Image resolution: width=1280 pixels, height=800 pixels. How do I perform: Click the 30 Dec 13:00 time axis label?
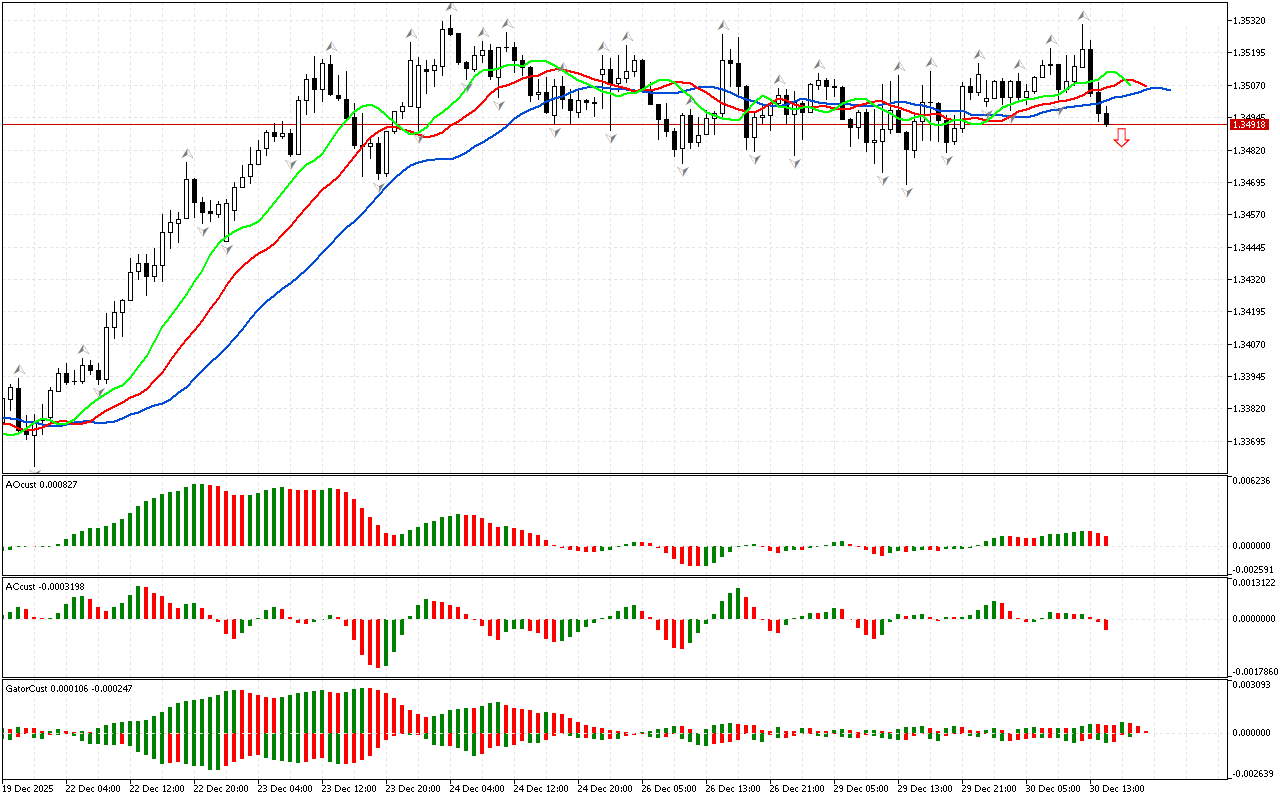(x=1117, y=788)
